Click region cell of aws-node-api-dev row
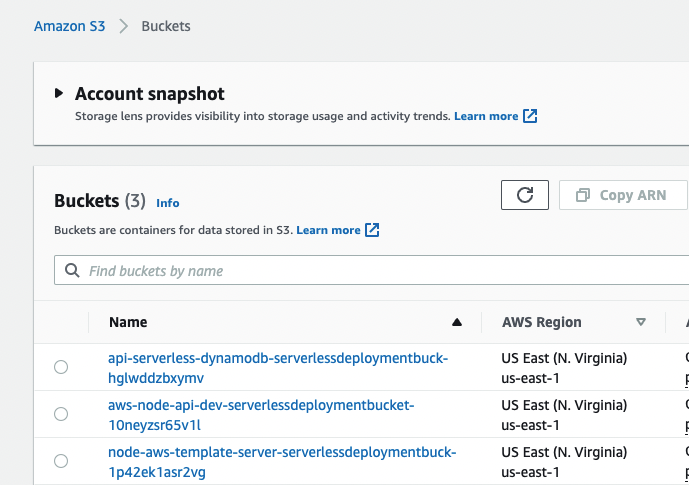Image resolution: width=689 pixels, height=485 pixels. tap(564, 415)
